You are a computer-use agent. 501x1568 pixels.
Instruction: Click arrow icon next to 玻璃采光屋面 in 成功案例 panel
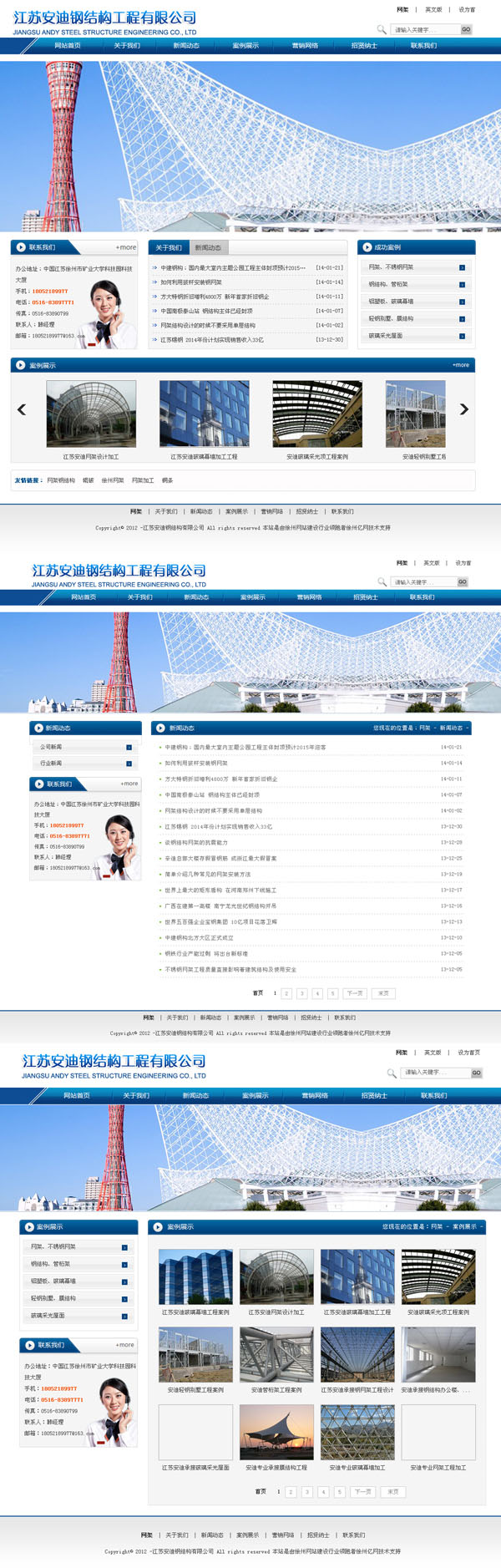[x=462, y=336]
